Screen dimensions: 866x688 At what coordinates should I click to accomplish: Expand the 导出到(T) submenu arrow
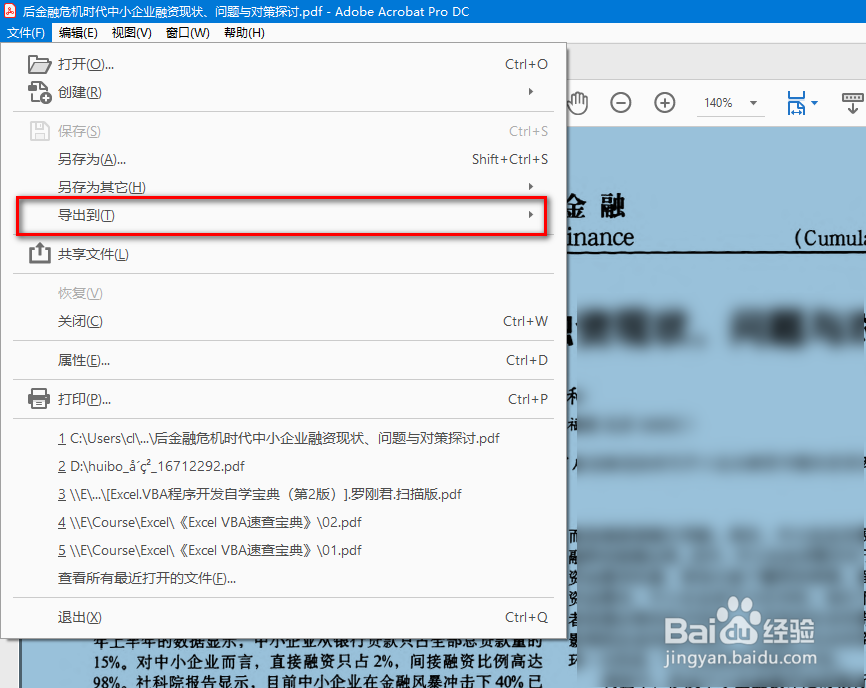(531, 214)
